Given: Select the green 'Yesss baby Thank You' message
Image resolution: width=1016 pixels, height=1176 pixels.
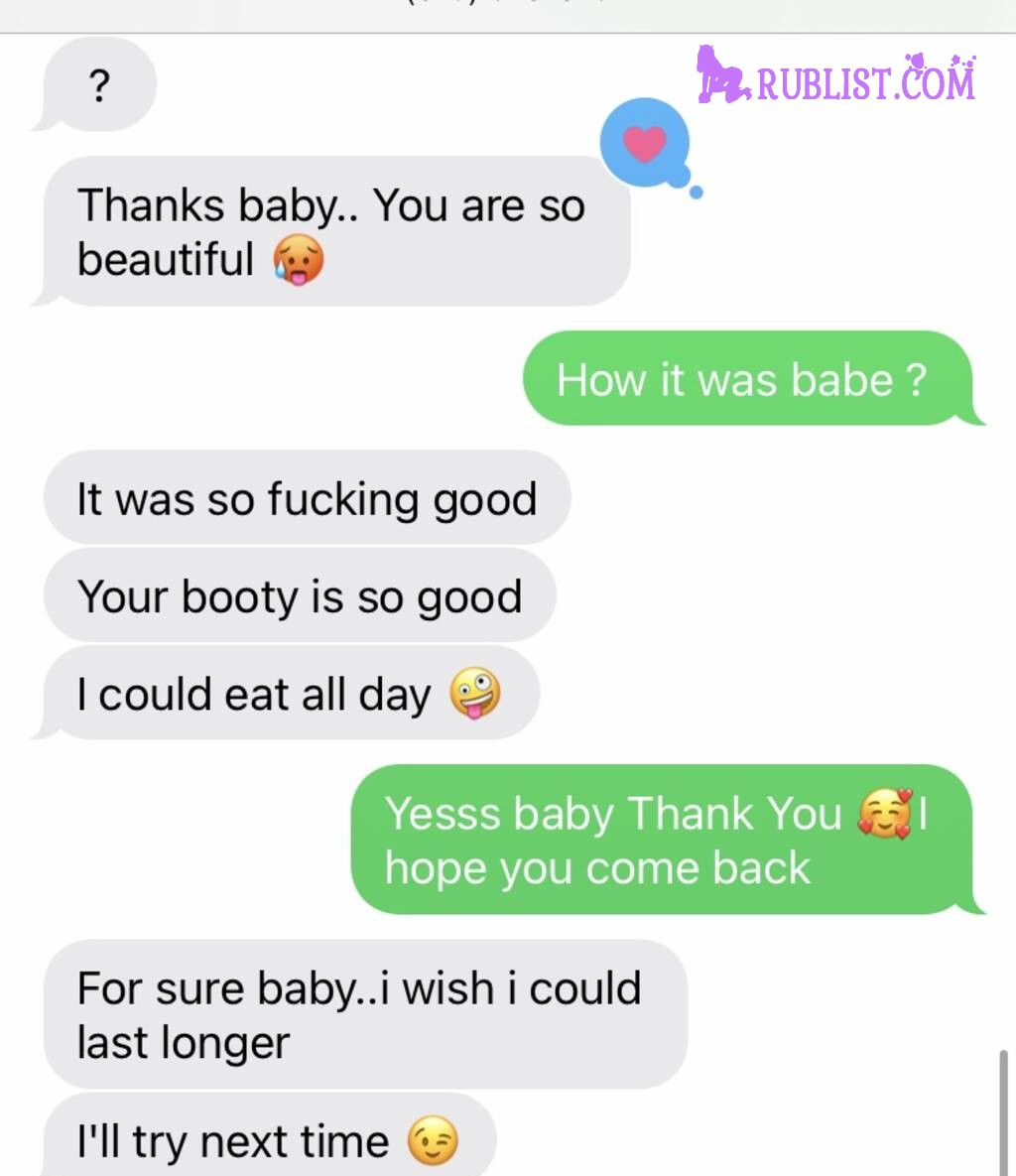Looking at the screenshot, I should tap(666, 840).
